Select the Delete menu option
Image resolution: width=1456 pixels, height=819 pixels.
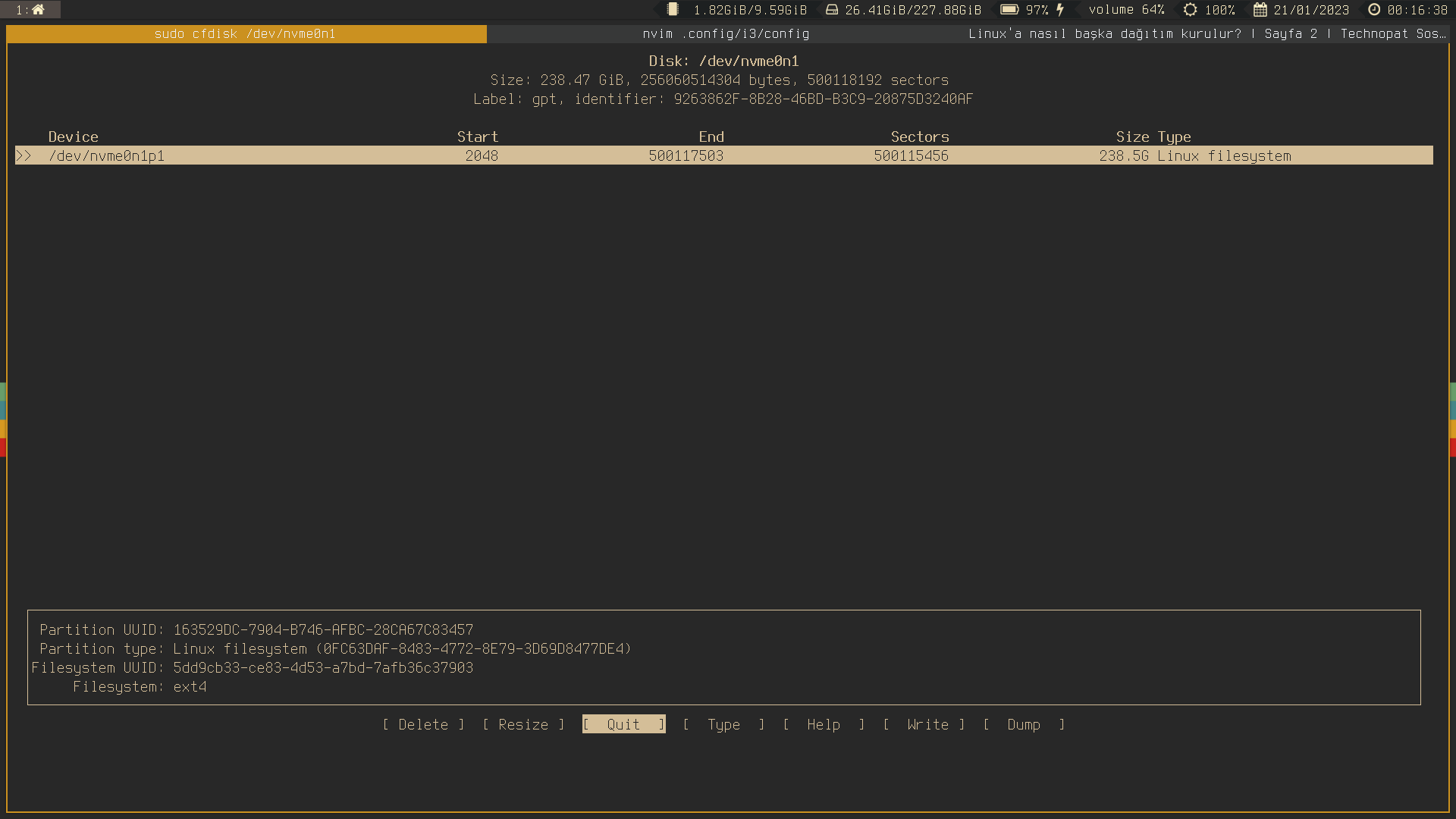pyautogui.click(x=423, y=725)
